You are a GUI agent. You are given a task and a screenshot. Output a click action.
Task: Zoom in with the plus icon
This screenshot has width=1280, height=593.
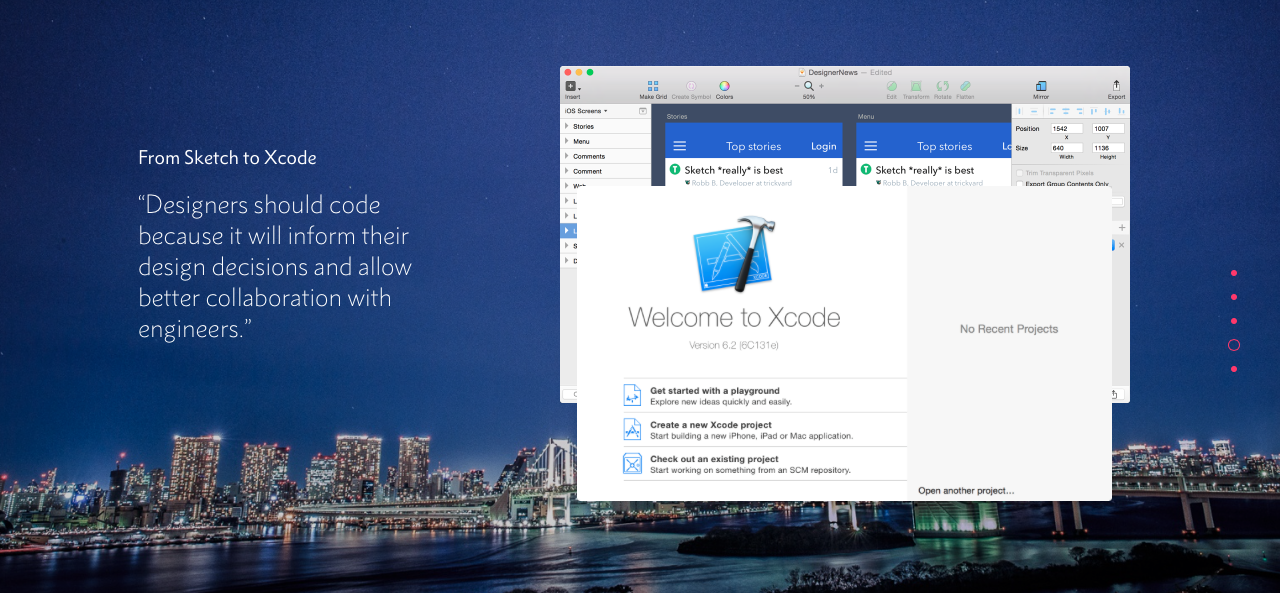[821, 86]
